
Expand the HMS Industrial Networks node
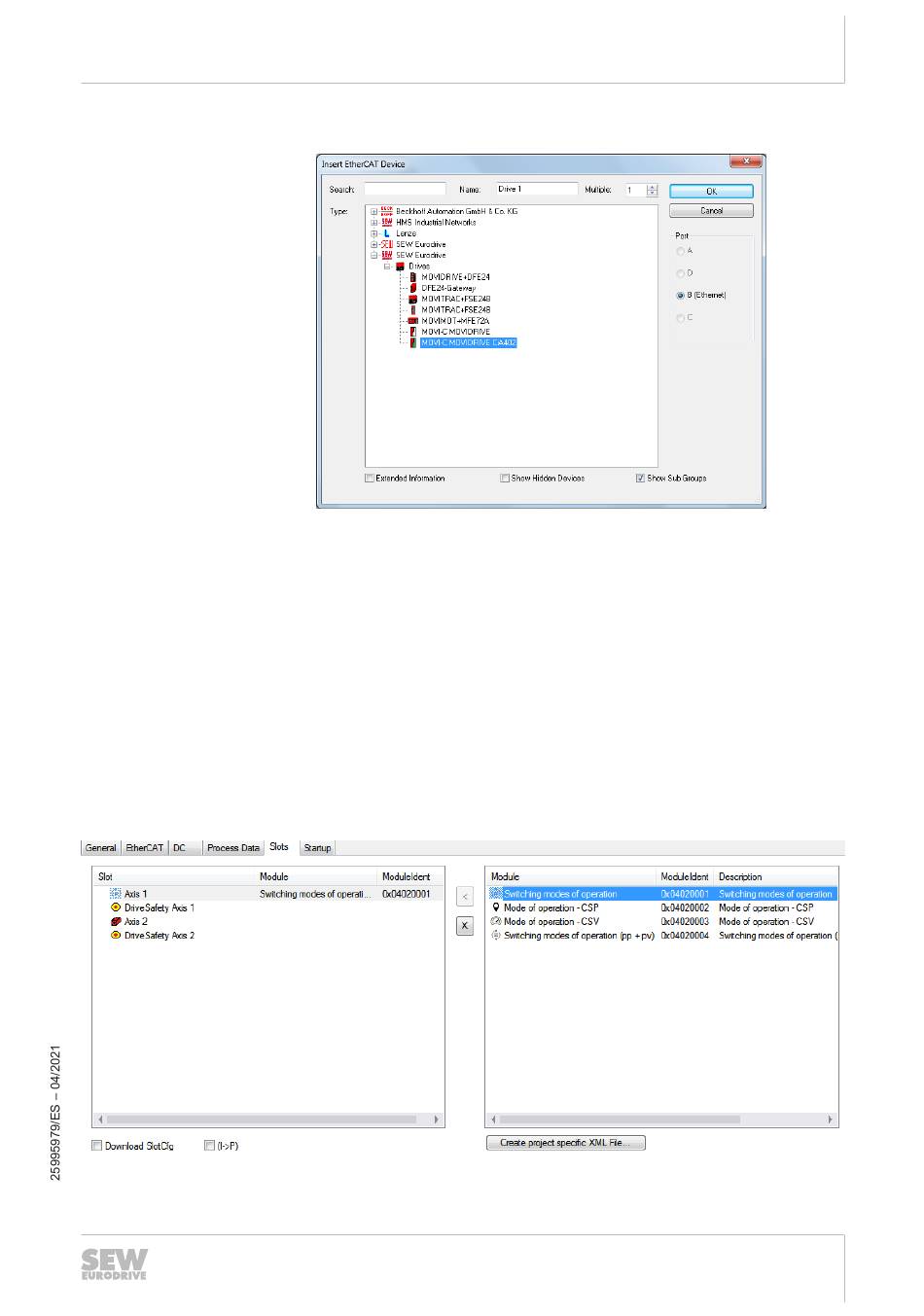373,222
